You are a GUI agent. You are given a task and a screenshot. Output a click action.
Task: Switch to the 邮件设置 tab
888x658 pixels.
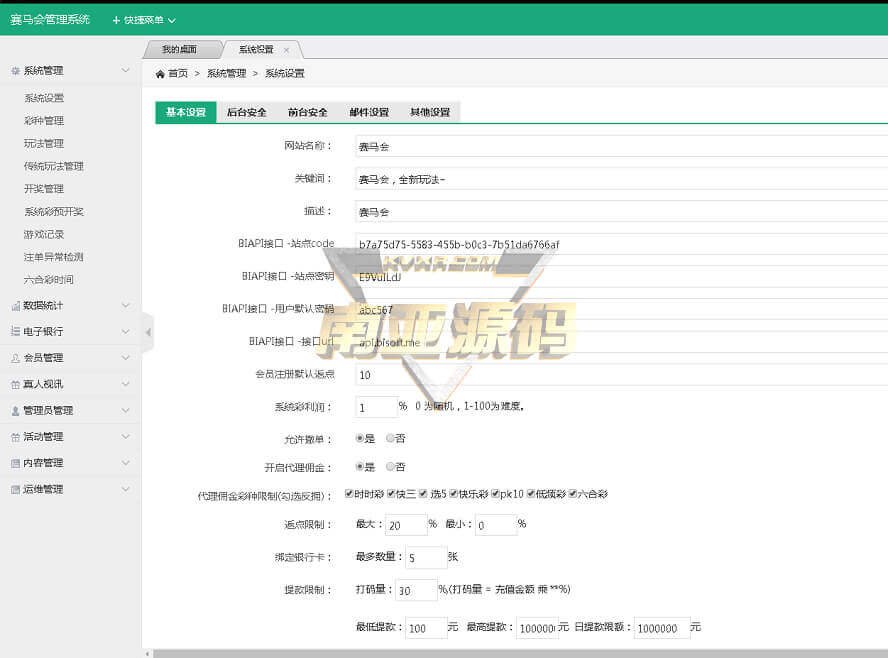click(x=369, y=112)
